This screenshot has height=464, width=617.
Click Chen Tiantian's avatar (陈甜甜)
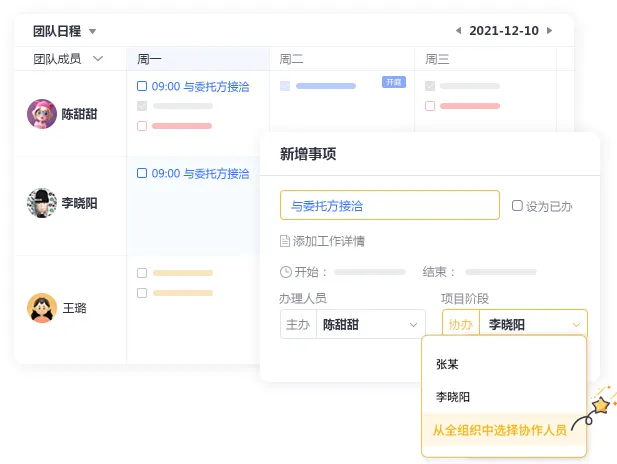point(42,114)
